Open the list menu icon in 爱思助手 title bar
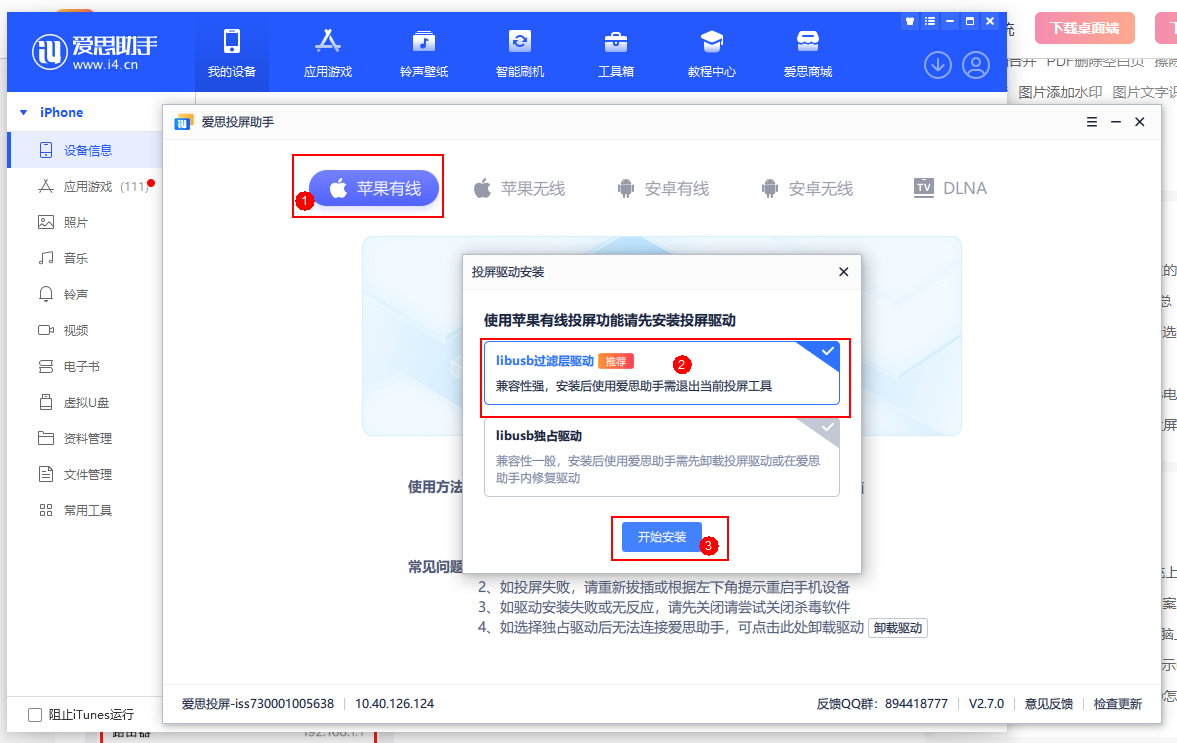This screenshot has width=1177, height=743. point(930,21)
